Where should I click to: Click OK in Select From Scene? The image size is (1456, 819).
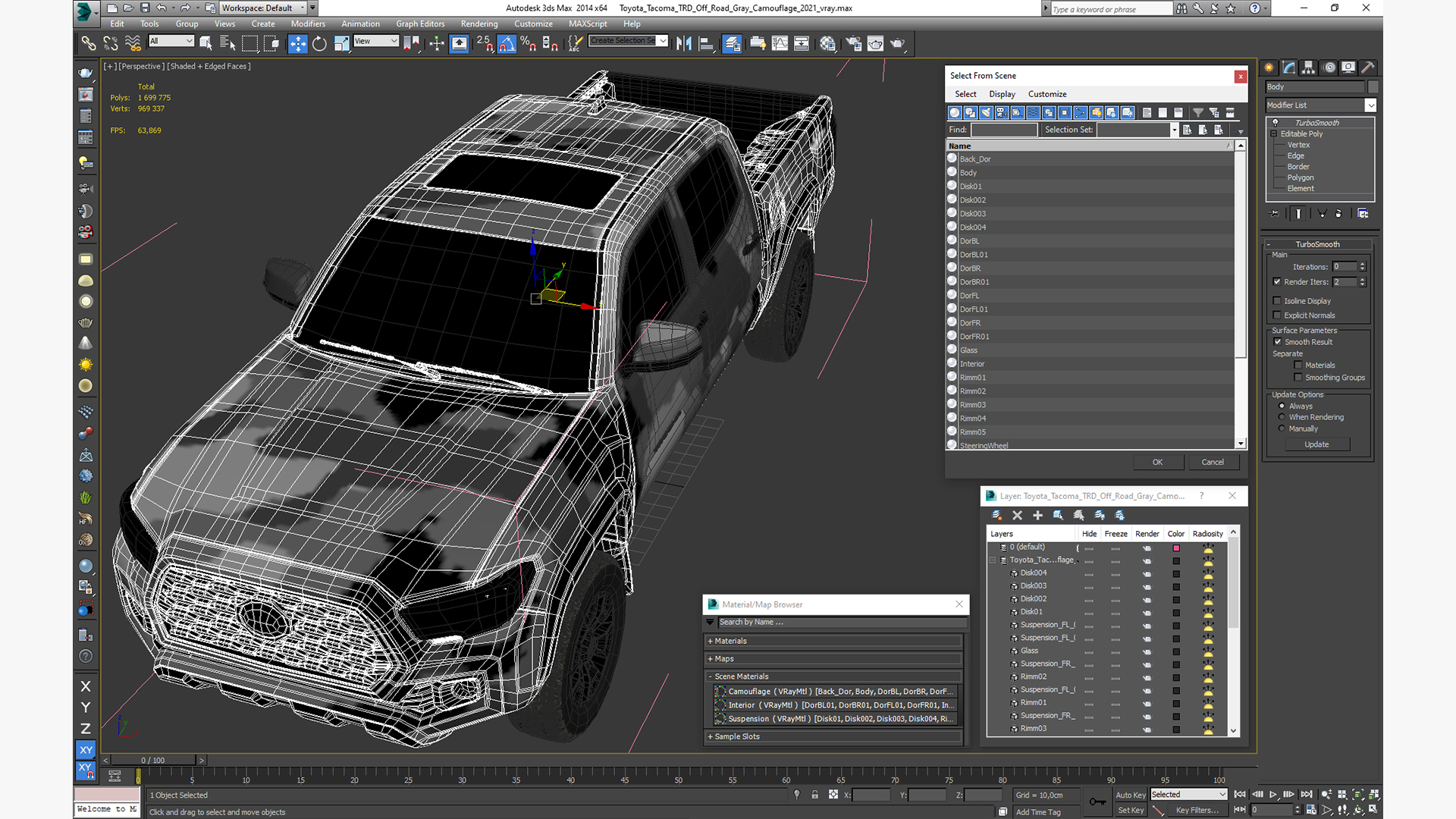1157,463
